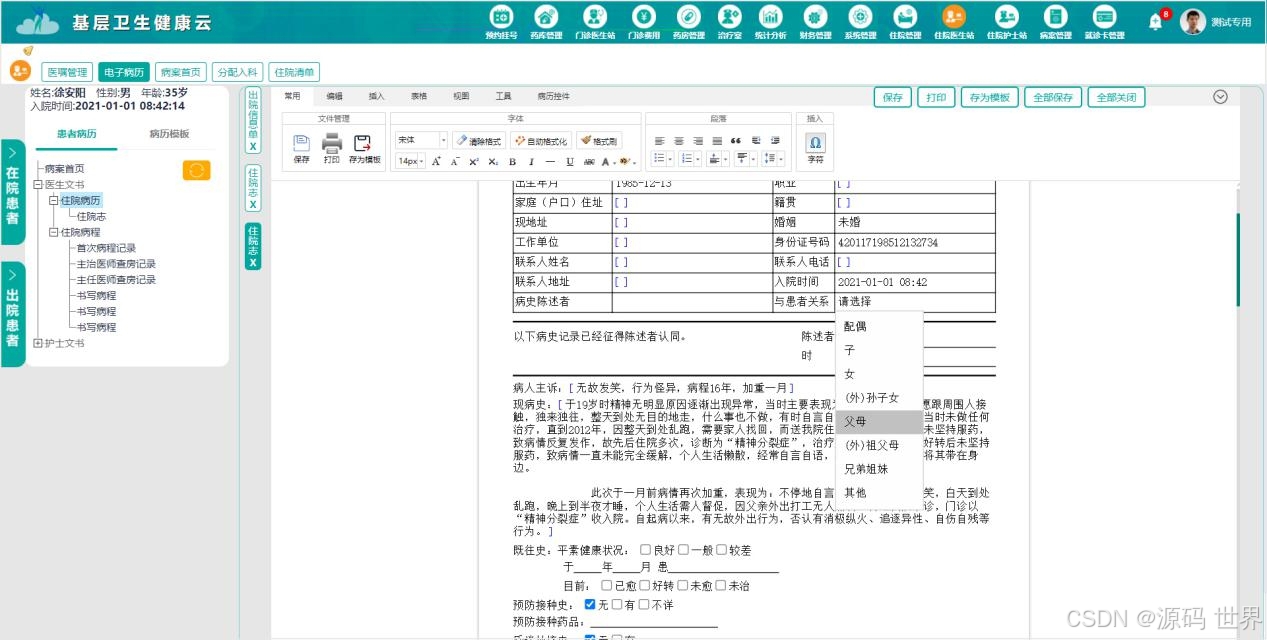Check the 好转 checkbox
The width and height of the screenshot is (1267, 640).
[645, 585]
